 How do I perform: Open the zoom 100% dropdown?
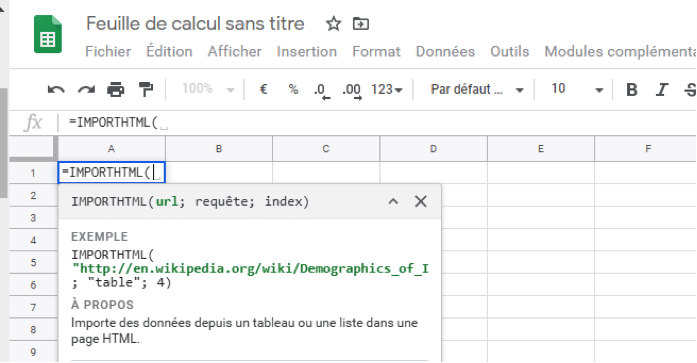[x=208, y=89]
